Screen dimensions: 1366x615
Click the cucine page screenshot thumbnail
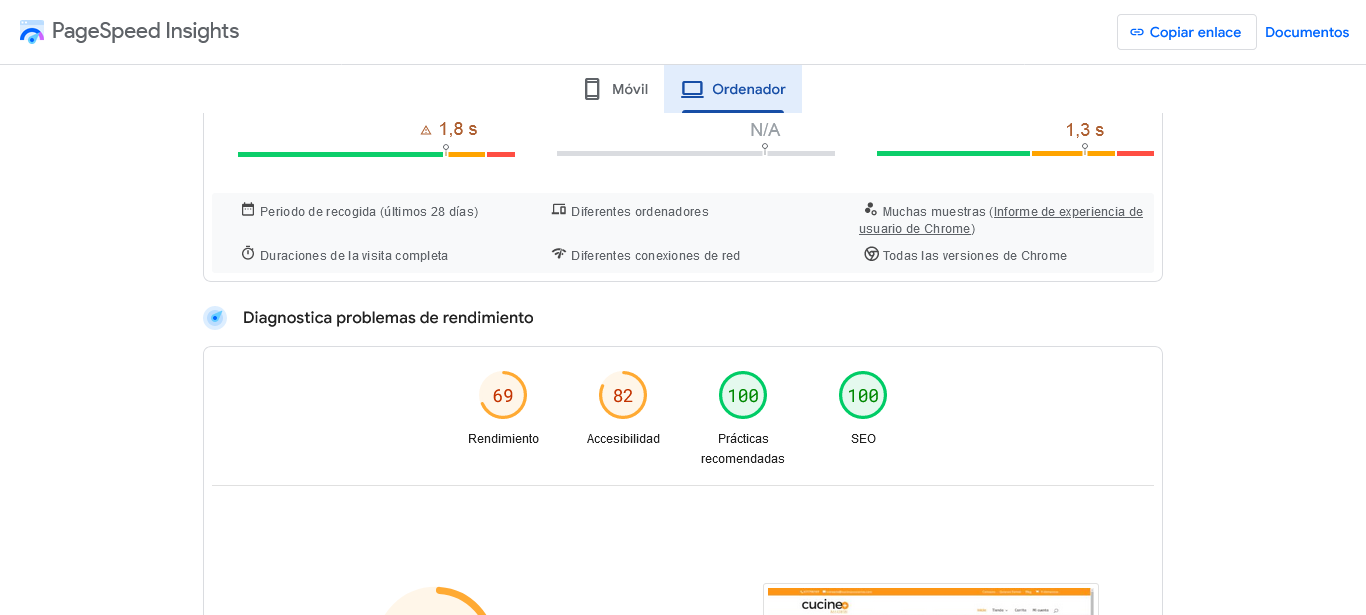[931, 600]
